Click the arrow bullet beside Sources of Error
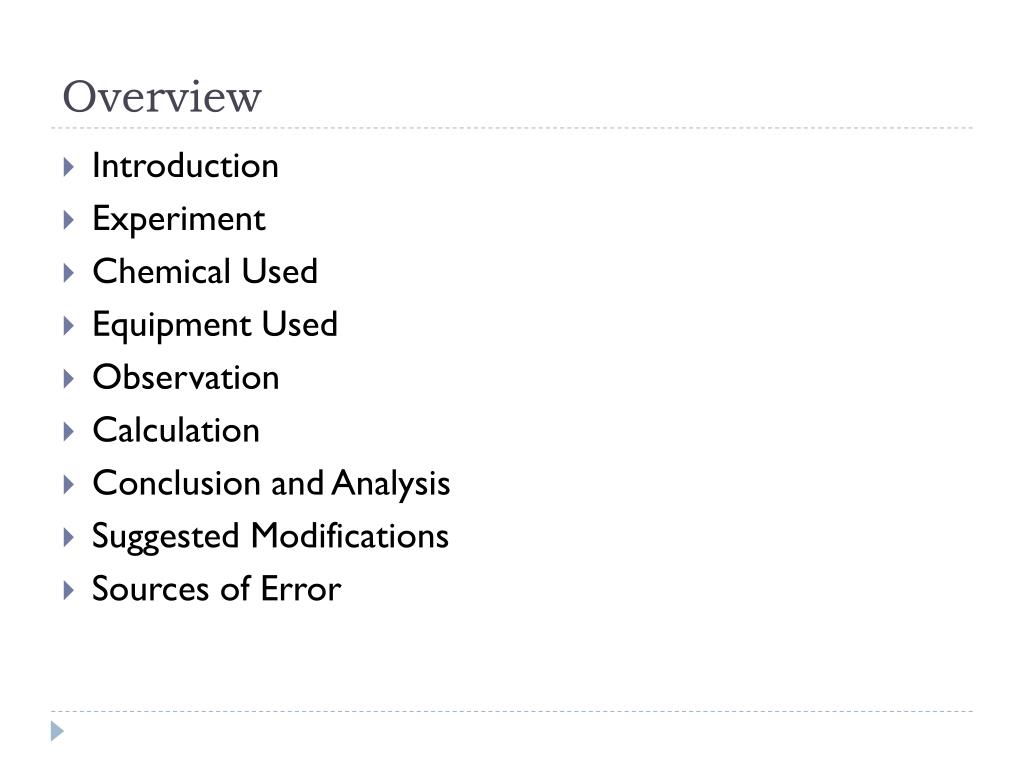Screen dimensions: 1024x768 (x=69, y=590)
